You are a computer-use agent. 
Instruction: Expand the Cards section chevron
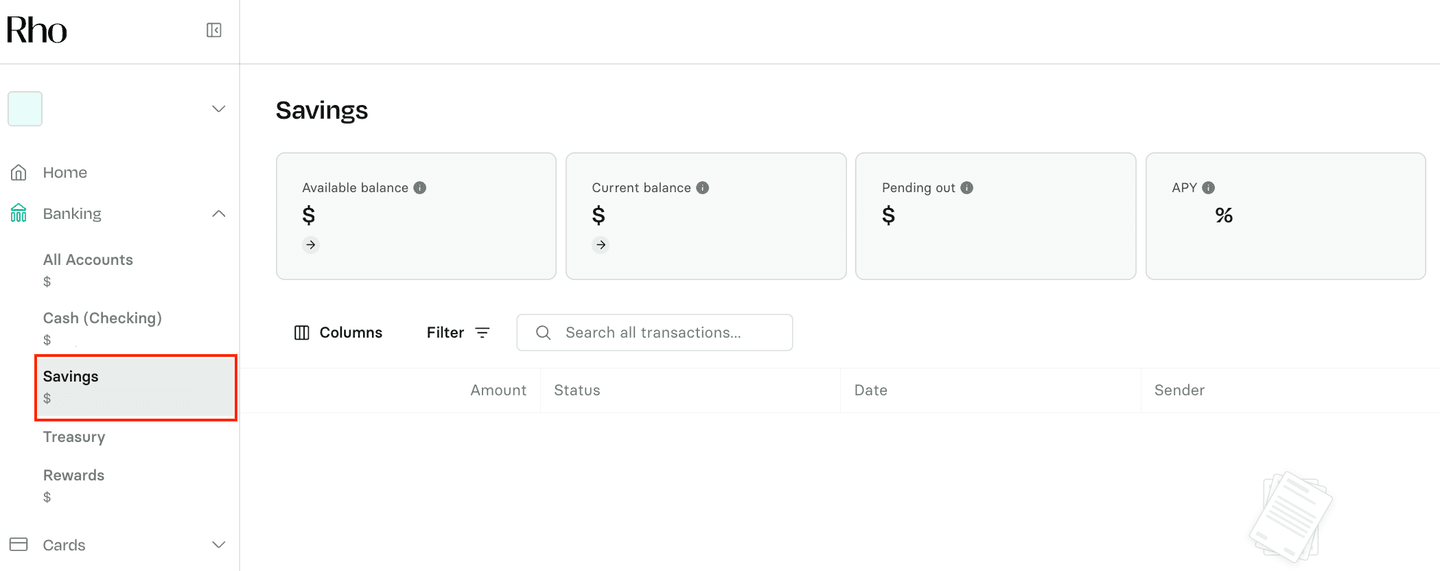pos(218,545)
